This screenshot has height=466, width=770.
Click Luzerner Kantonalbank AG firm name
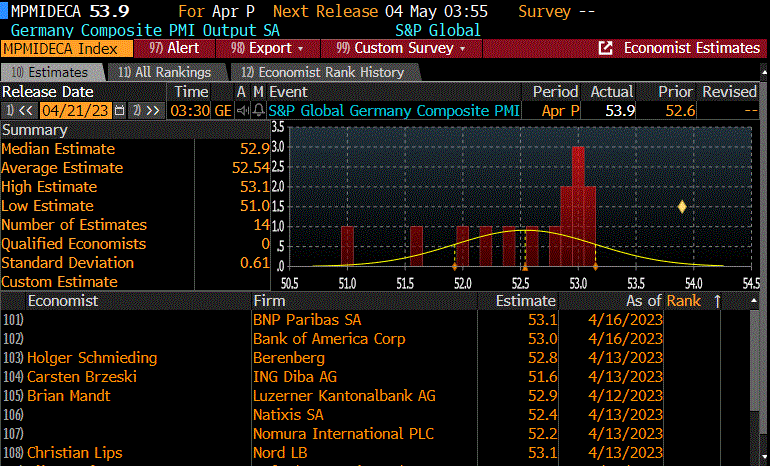(x=344, y=396)
